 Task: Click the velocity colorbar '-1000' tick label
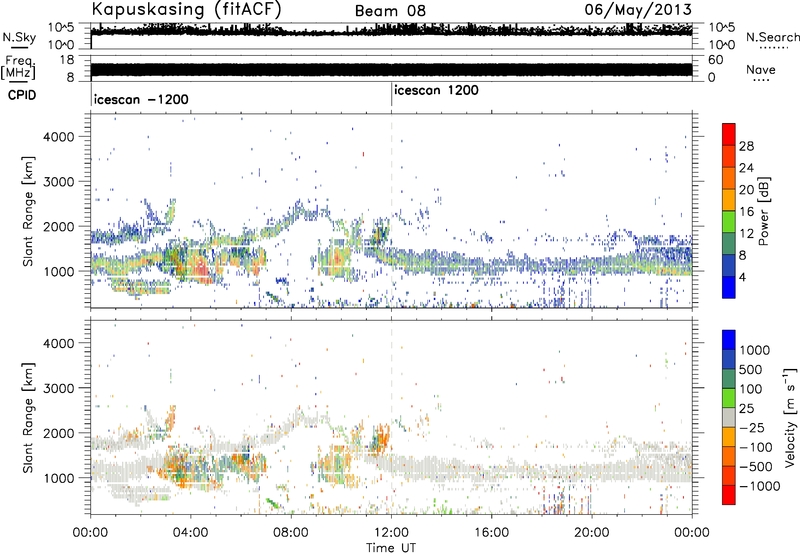pos(760,486)
